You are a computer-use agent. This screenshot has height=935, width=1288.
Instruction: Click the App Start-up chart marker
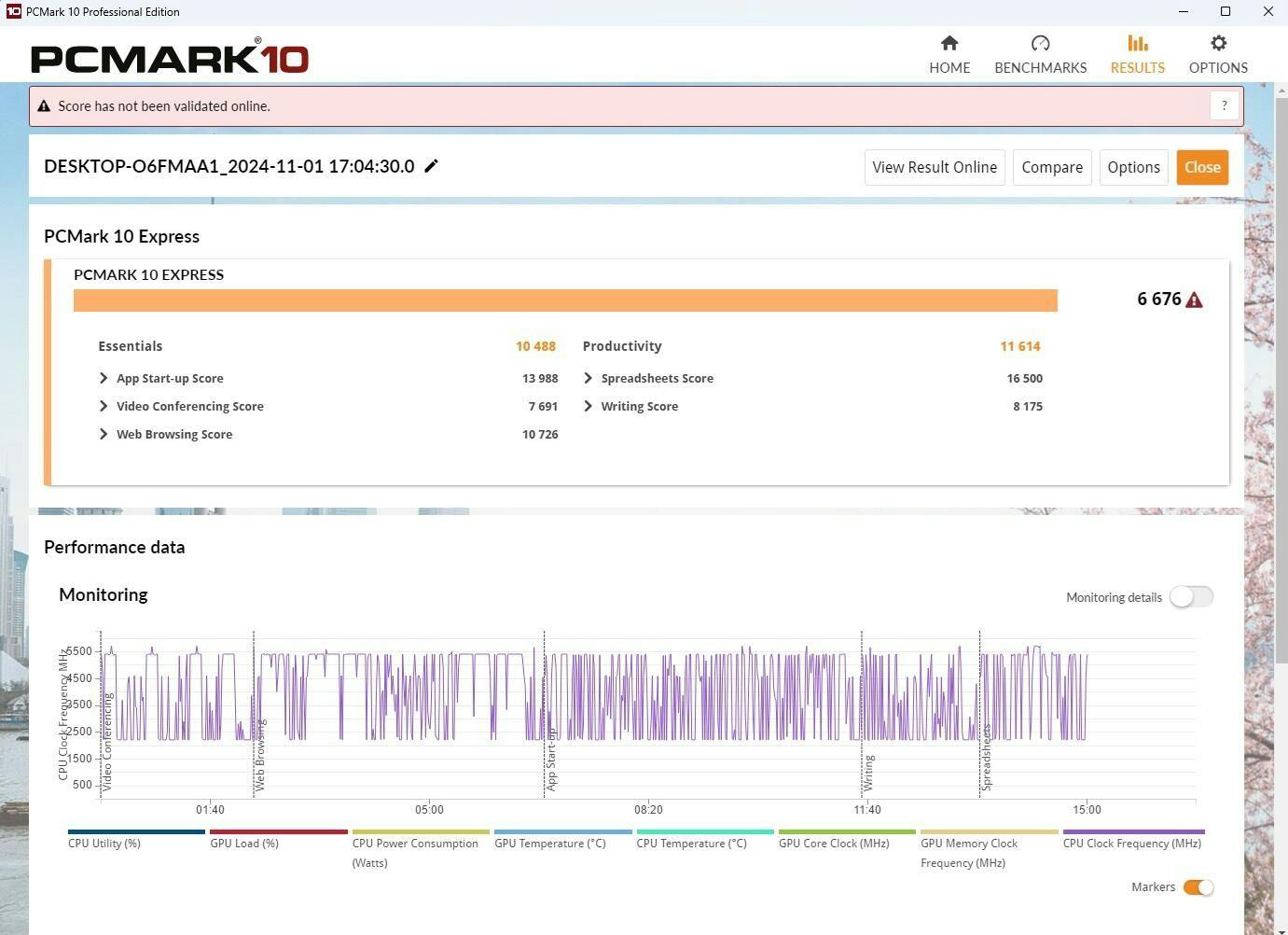click(550, 760)
